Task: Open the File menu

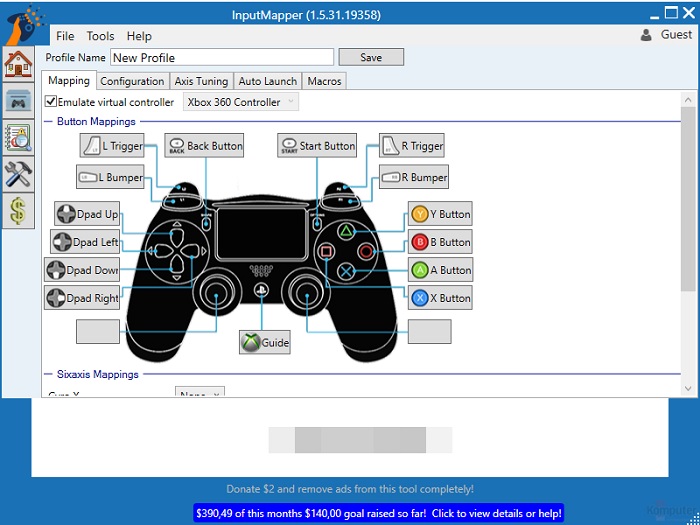Action: coord(65,36)
